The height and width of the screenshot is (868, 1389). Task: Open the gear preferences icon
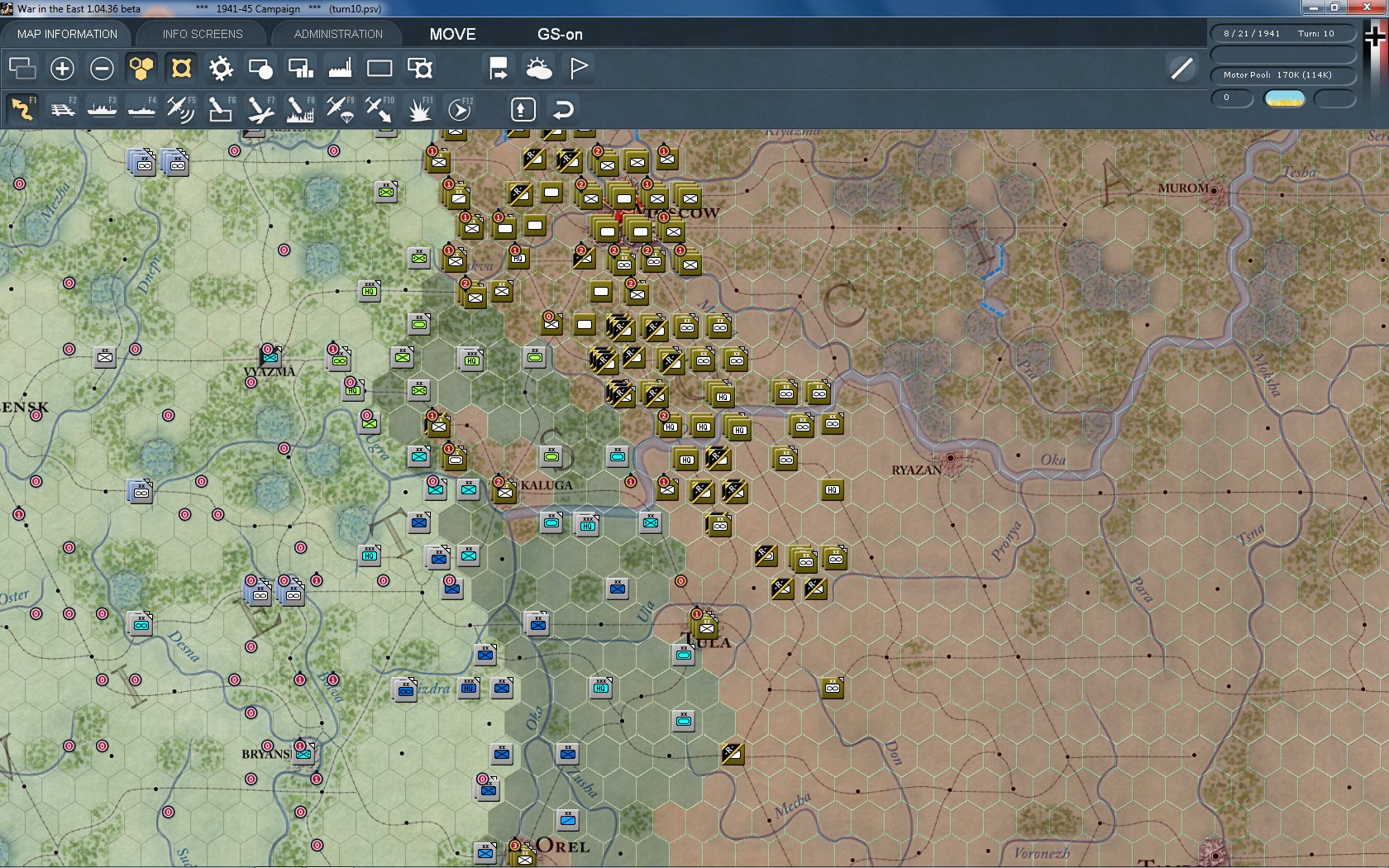[x=221, y=68]
